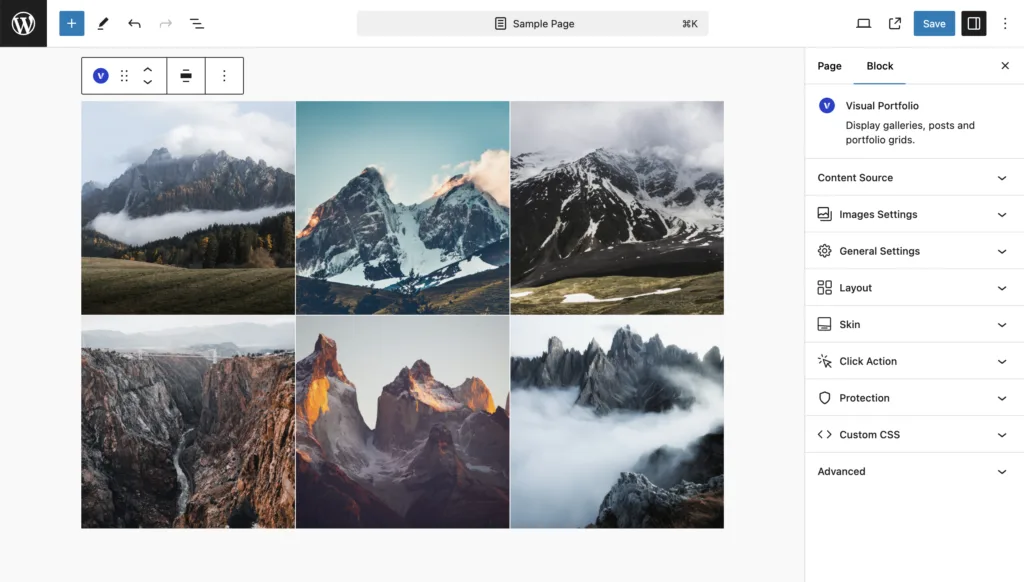Click the Visual Portfolio block type icon in the toolbar

coord(101,76)
